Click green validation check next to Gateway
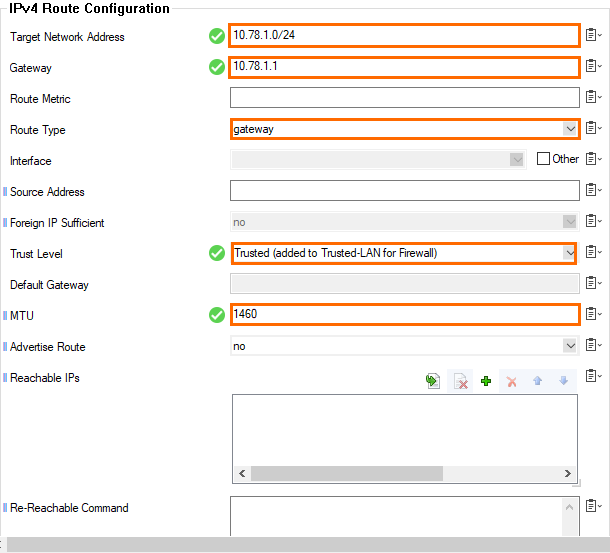This screenshot has height=553, width=610. coord(217,67)
